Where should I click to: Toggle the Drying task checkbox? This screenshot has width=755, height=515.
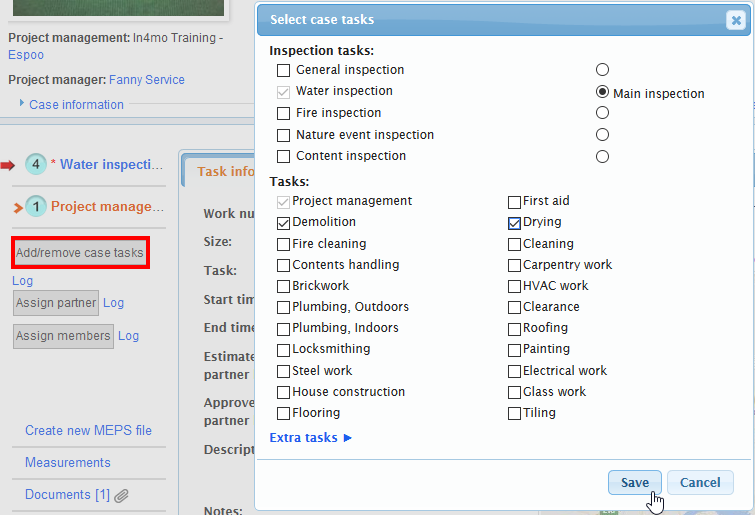click(x=514, y=222)
